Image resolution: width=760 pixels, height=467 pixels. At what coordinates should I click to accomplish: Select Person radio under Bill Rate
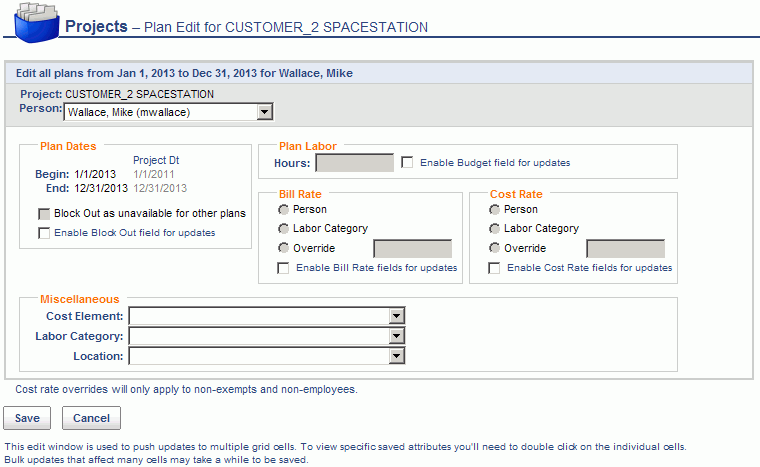[x=283, y=209]
